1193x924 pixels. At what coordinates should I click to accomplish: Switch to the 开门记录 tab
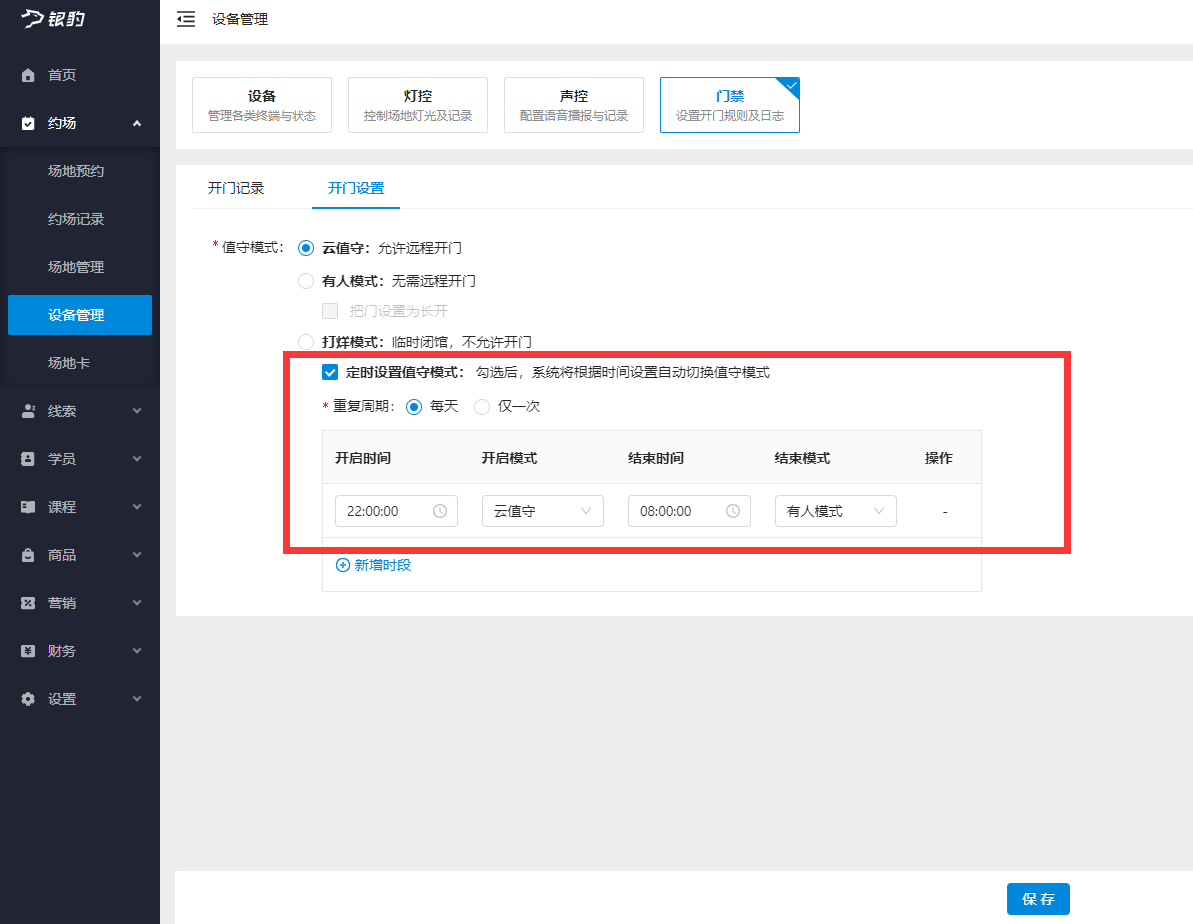(236, 187)
